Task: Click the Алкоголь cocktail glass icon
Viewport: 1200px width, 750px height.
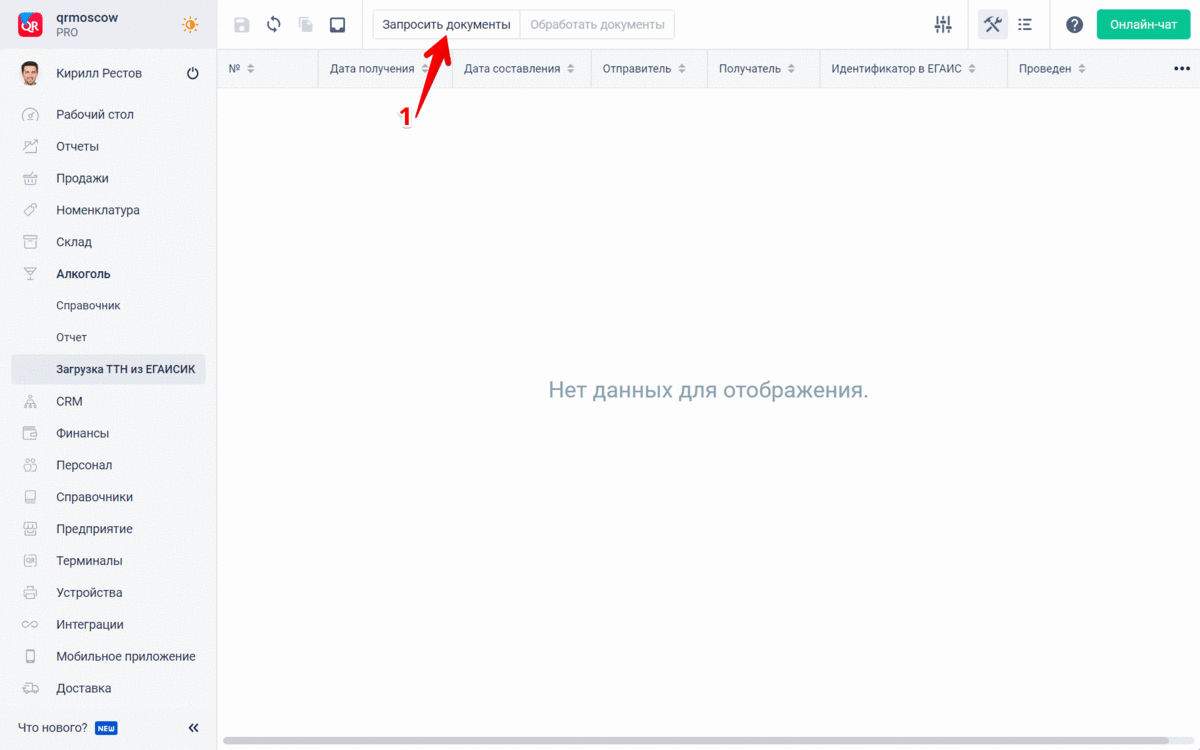Action: tap(30, 274)
